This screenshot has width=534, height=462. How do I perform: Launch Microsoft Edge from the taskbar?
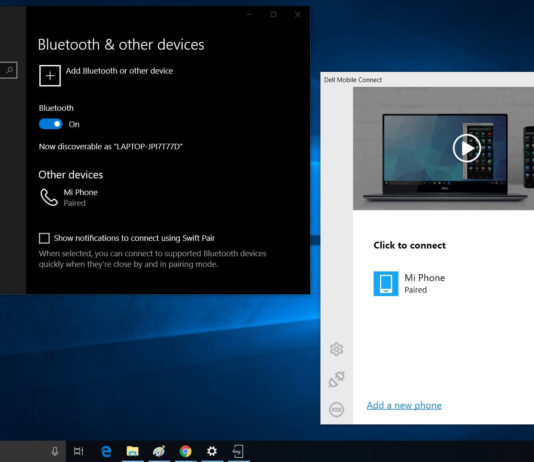(106, 451)
